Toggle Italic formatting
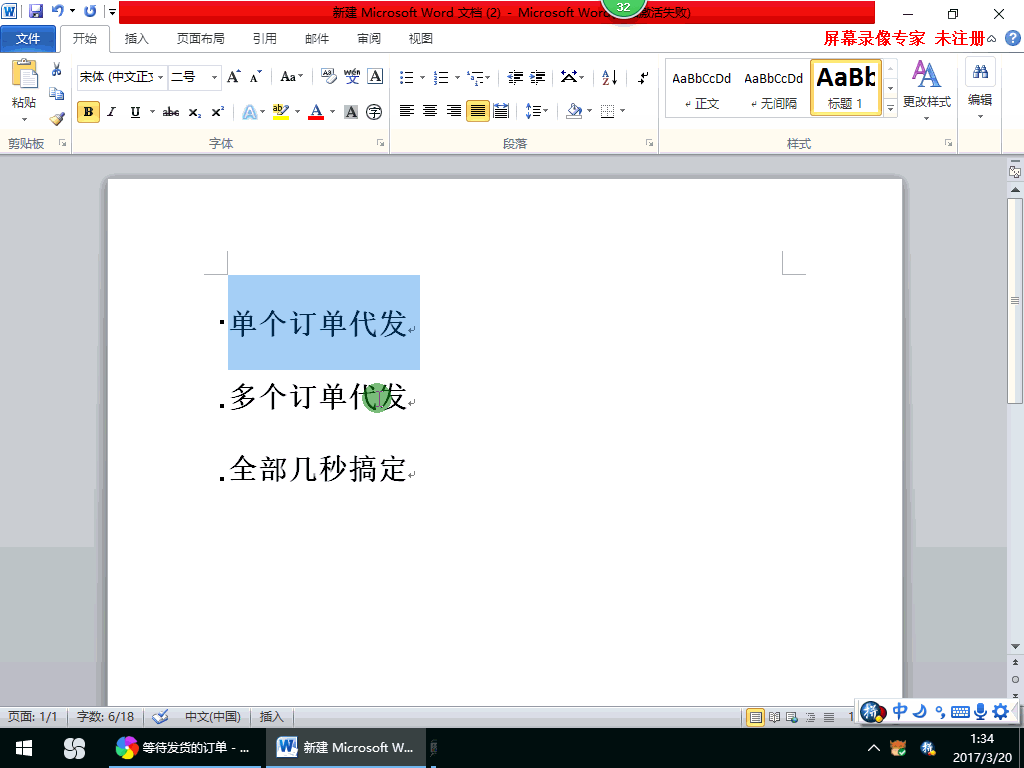 [112, 112]
